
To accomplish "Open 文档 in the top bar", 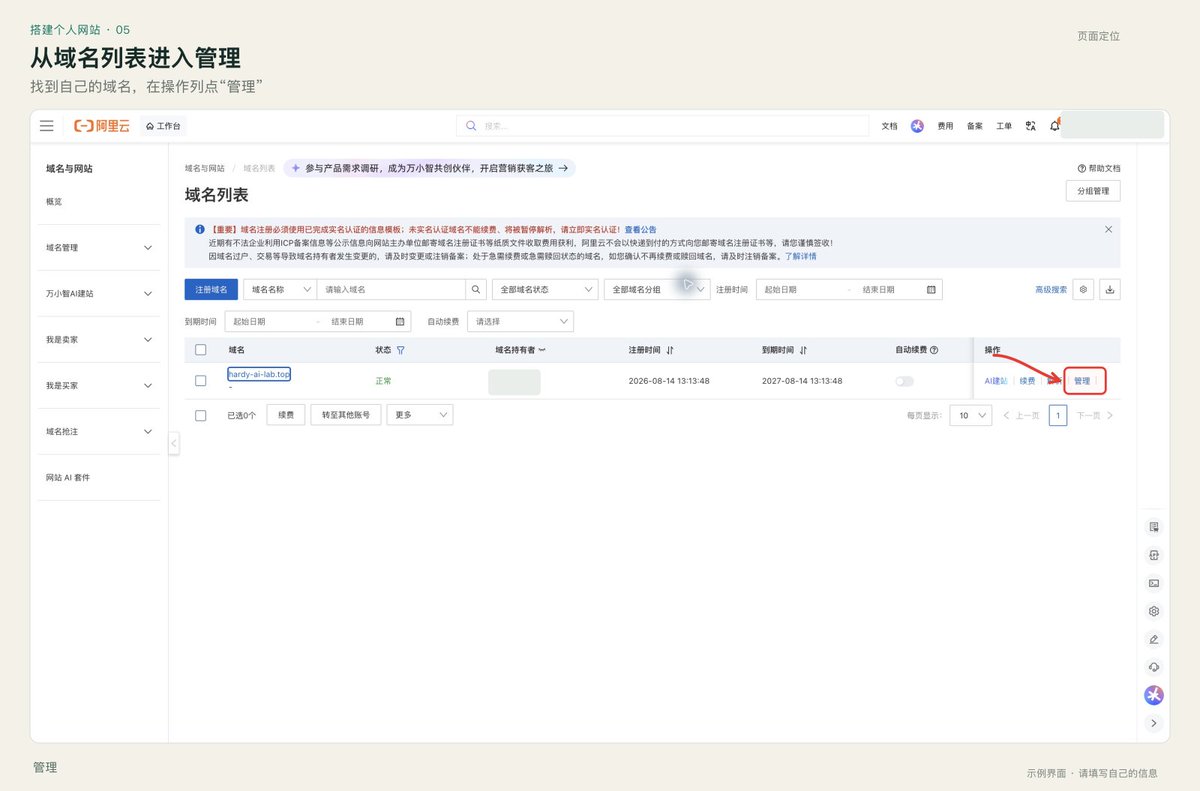I will (x=889, y=126).
